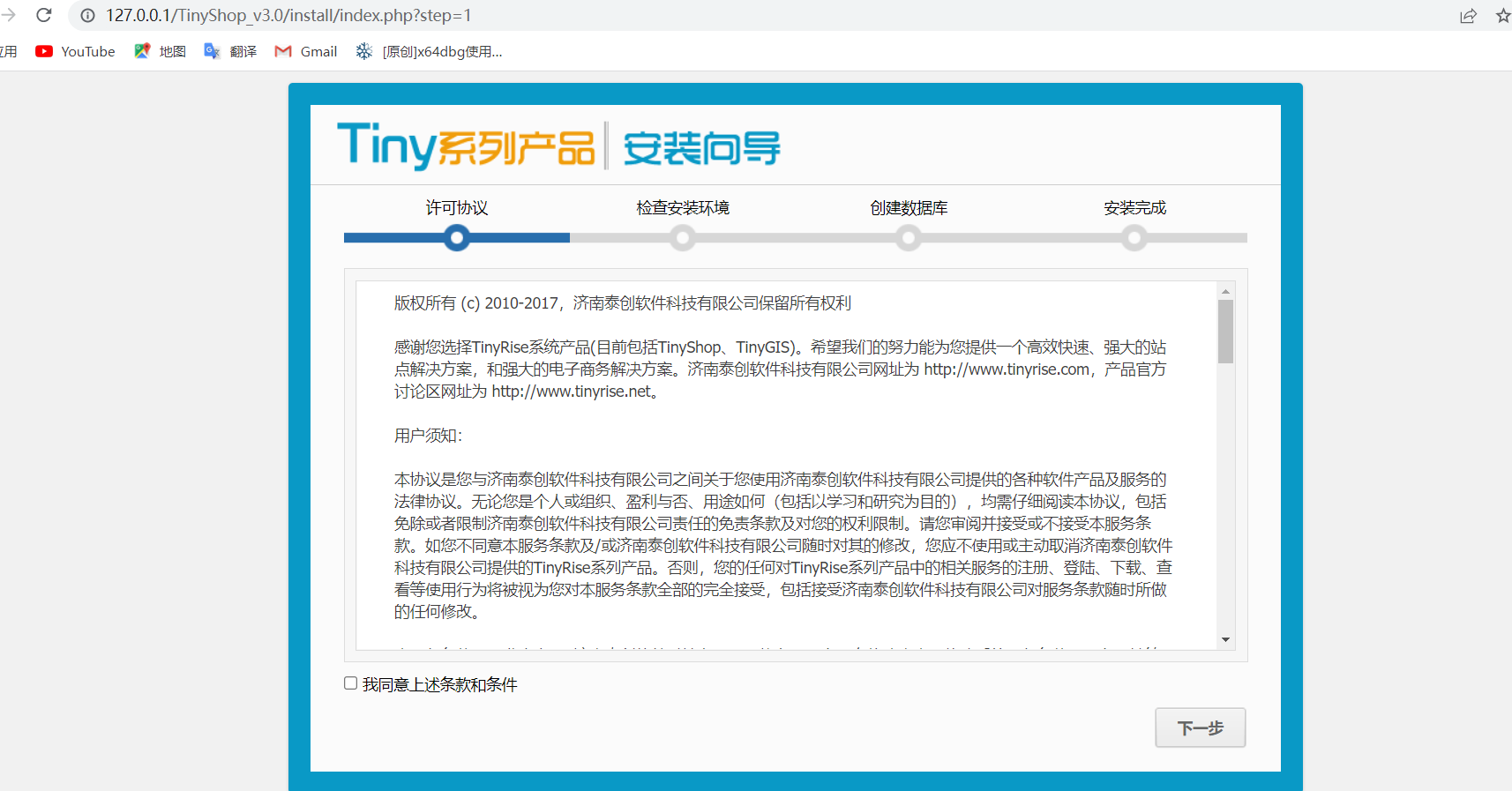Click the browser reload icon
1512x791 pixels.
tap(43, 15)
